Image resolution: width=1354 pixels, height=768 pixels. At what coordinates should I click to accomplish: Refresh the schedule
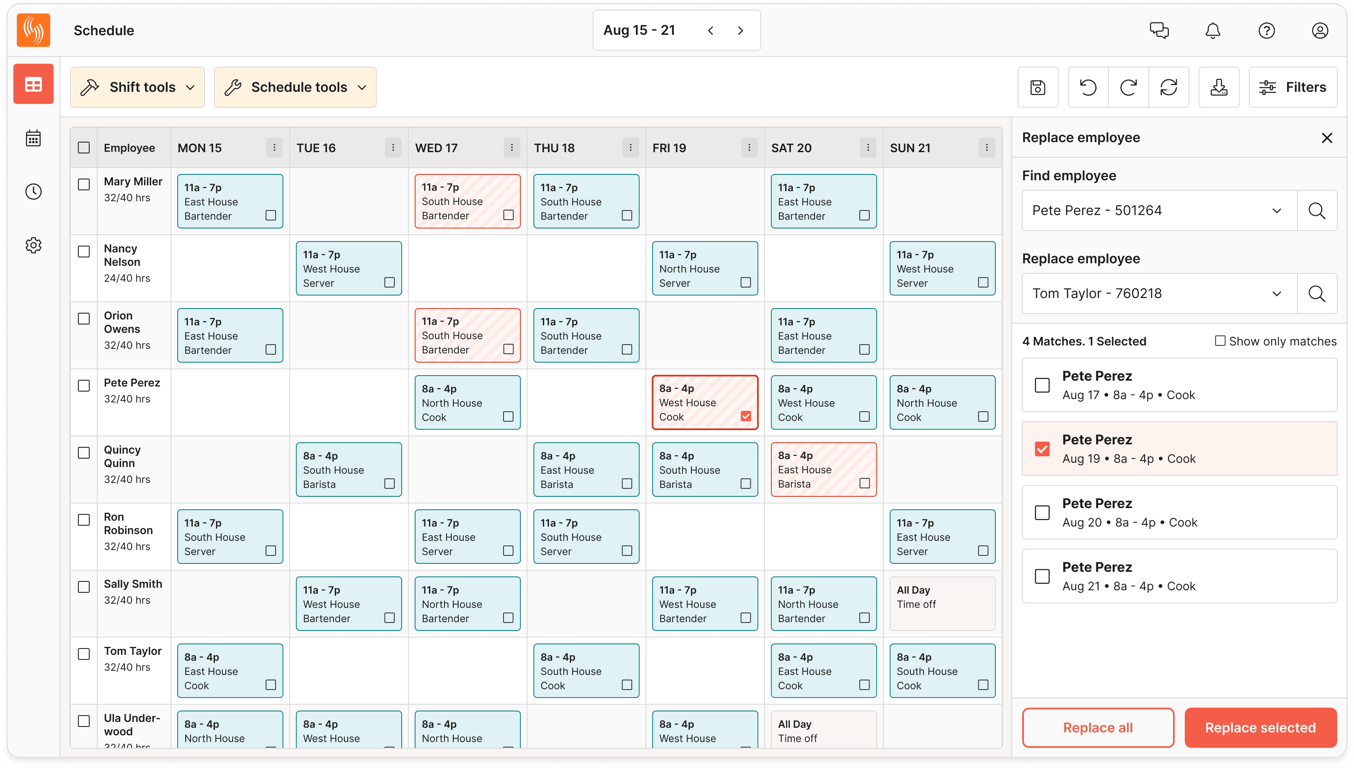(x=1169, y=87)
